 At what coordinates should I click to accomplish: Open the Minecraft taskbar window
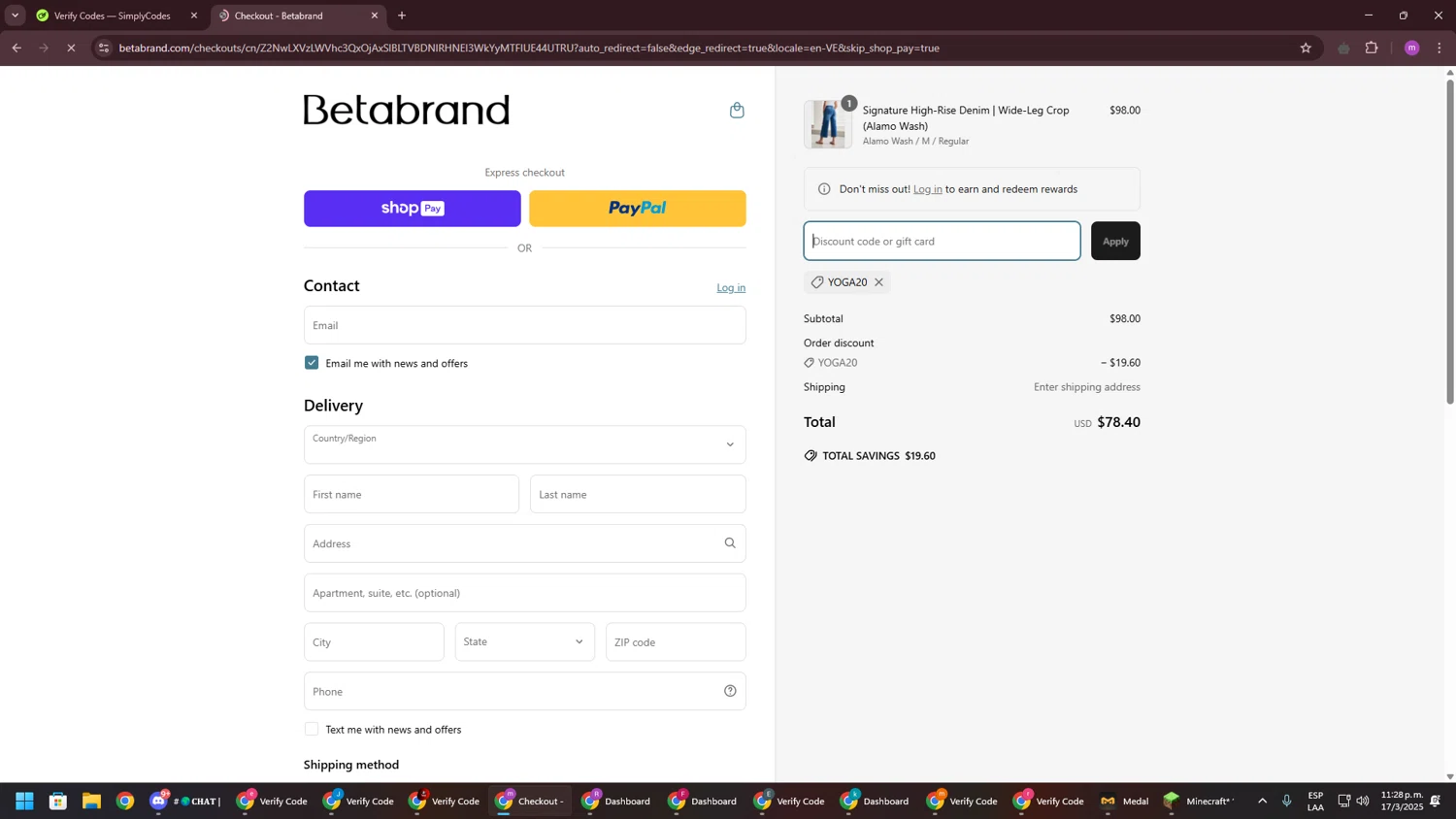1200,802
